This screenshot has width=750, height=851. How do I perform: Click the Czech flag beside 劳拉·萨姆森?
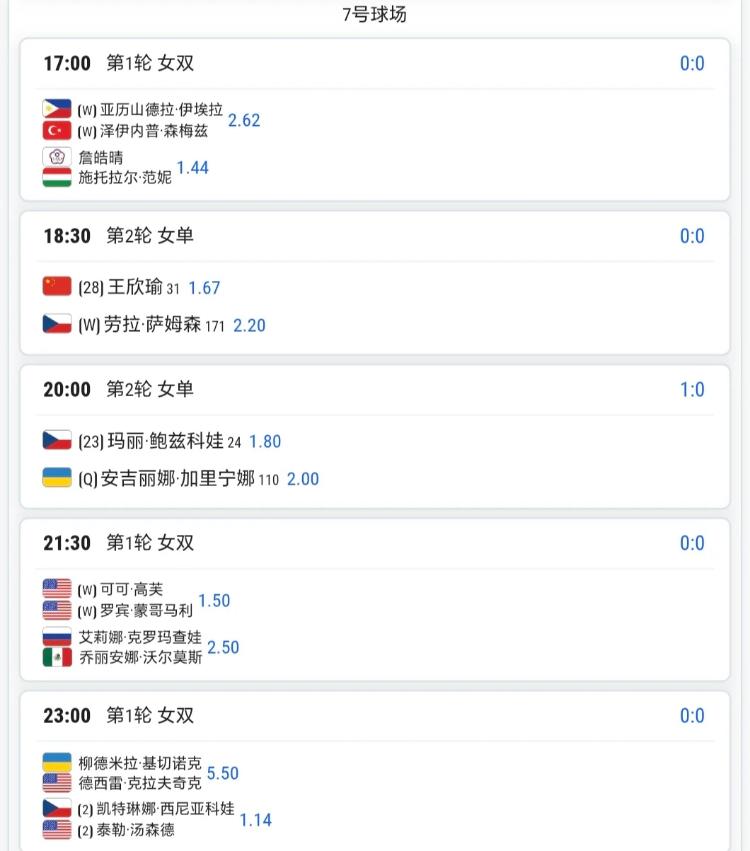click(x=57, y=323)
